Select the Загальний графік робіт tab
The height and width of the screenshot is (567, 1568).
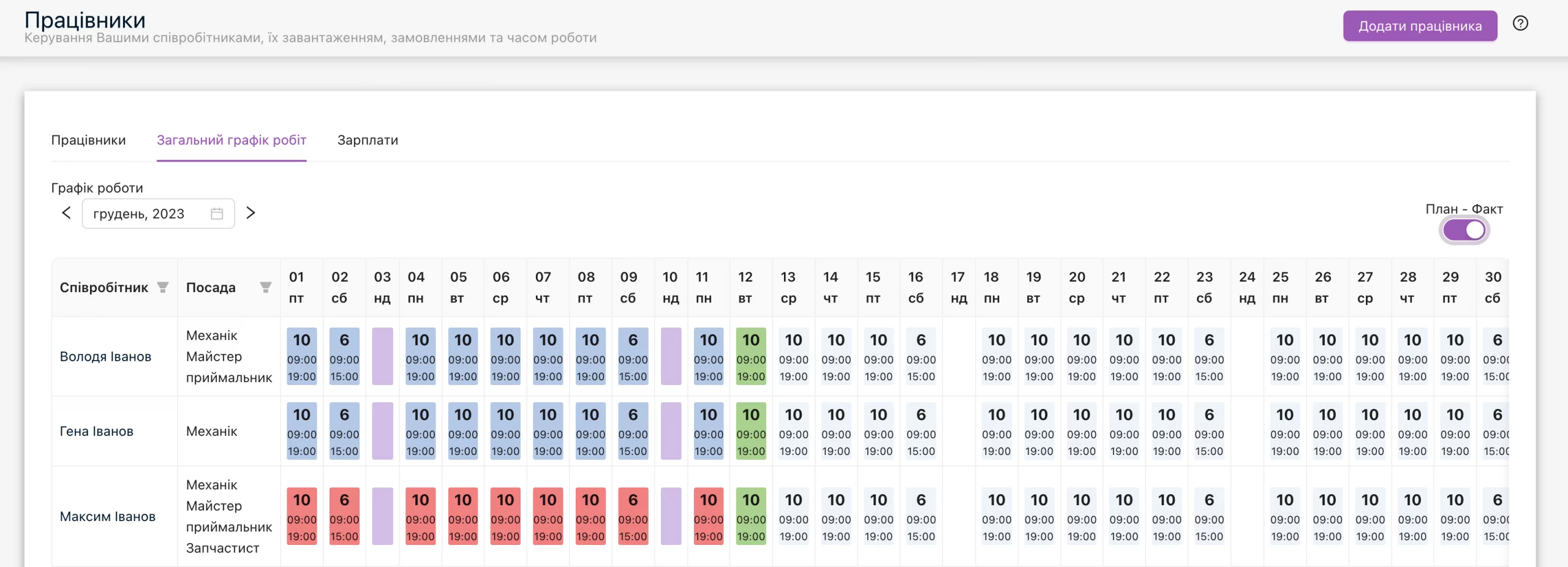(232, 140)
